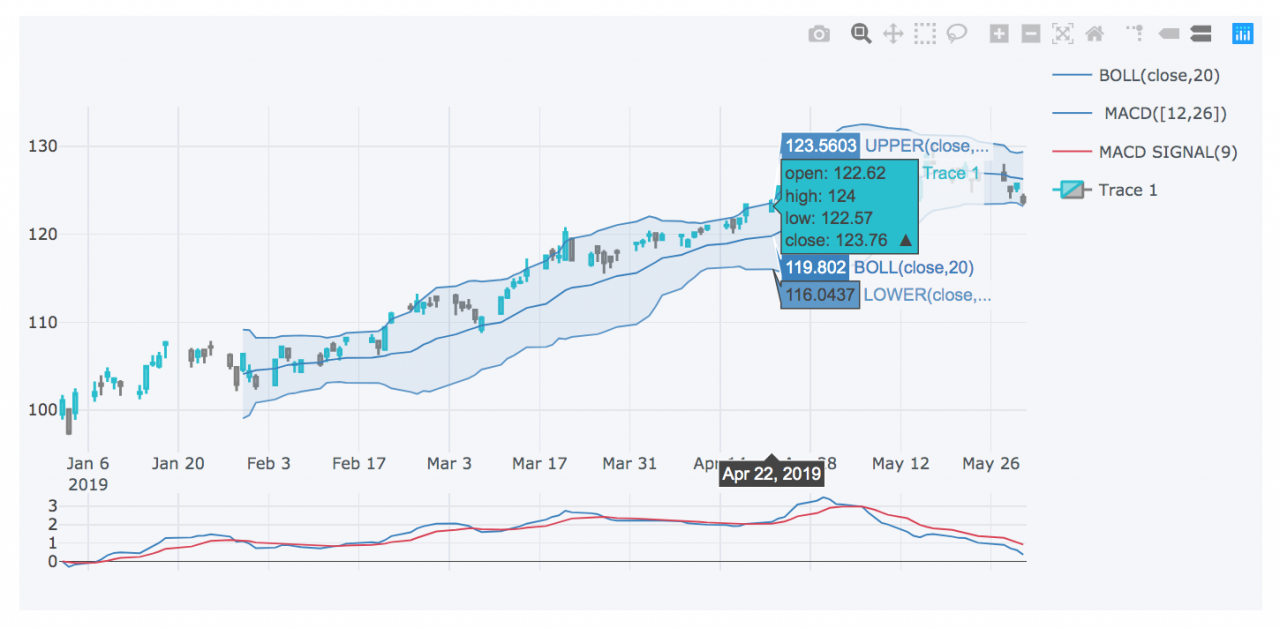Click the red MACD SIGNAL line swatch
The width and height of the screenshot is (1280, 628).
(1071, 152)
